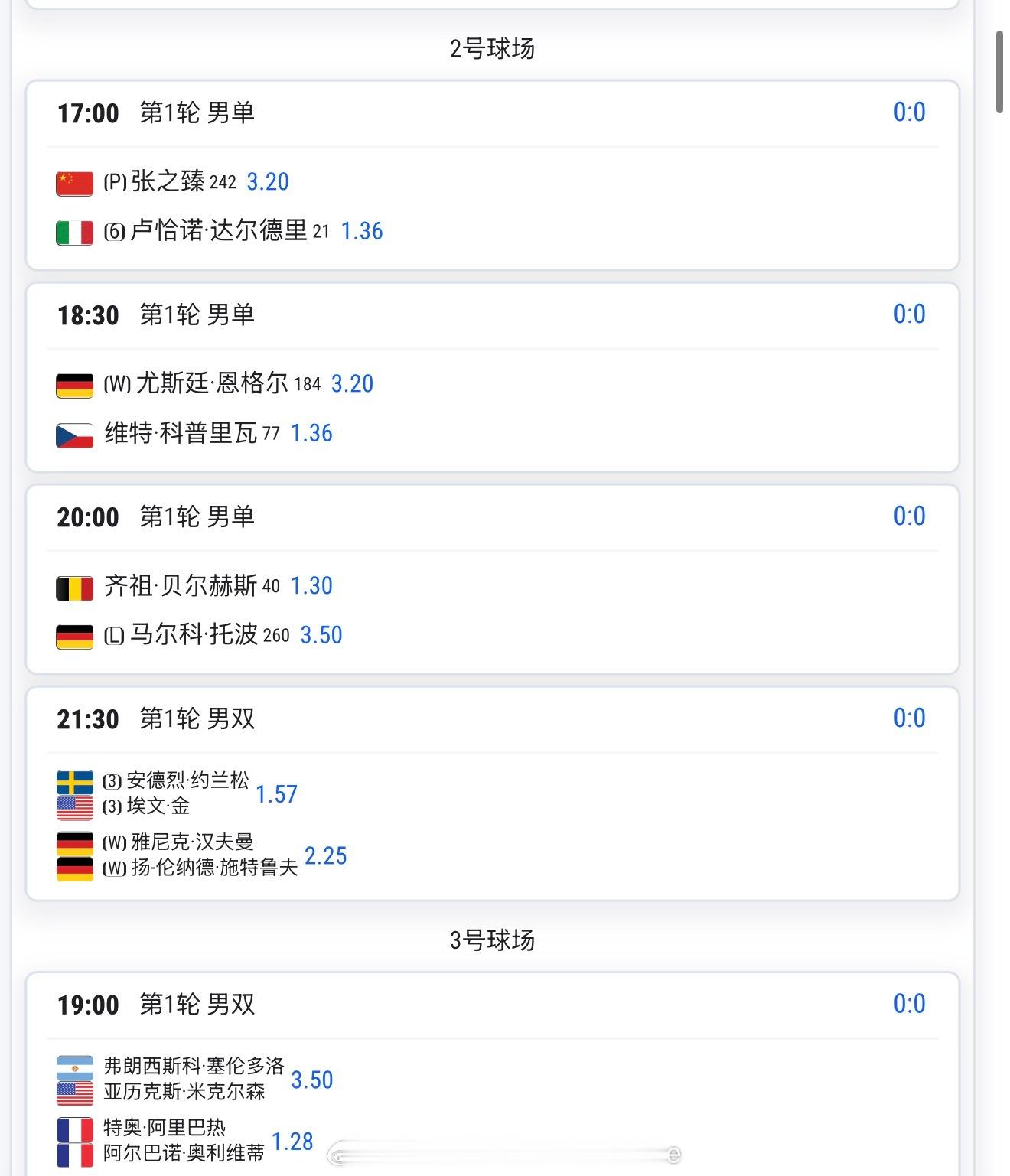Open 17:00 match score 0:0

coord(909,112)
